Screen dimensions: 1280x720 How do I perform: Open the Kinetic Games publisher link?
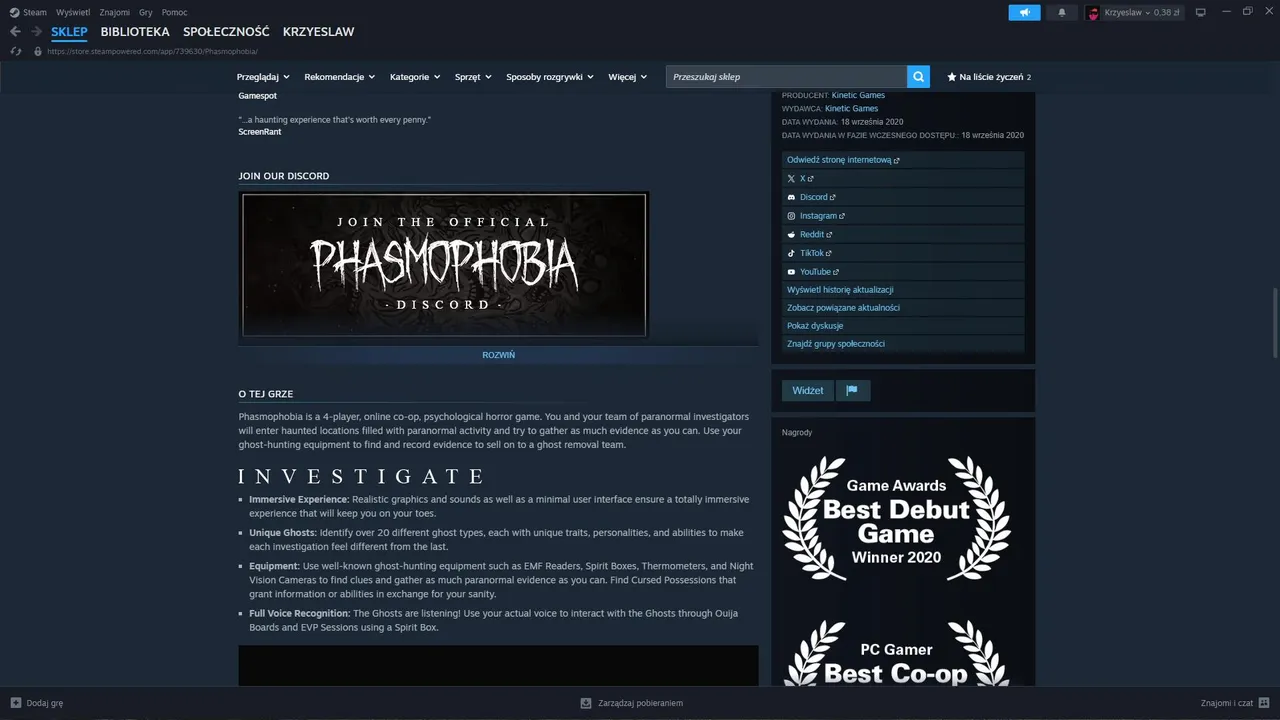851,108
